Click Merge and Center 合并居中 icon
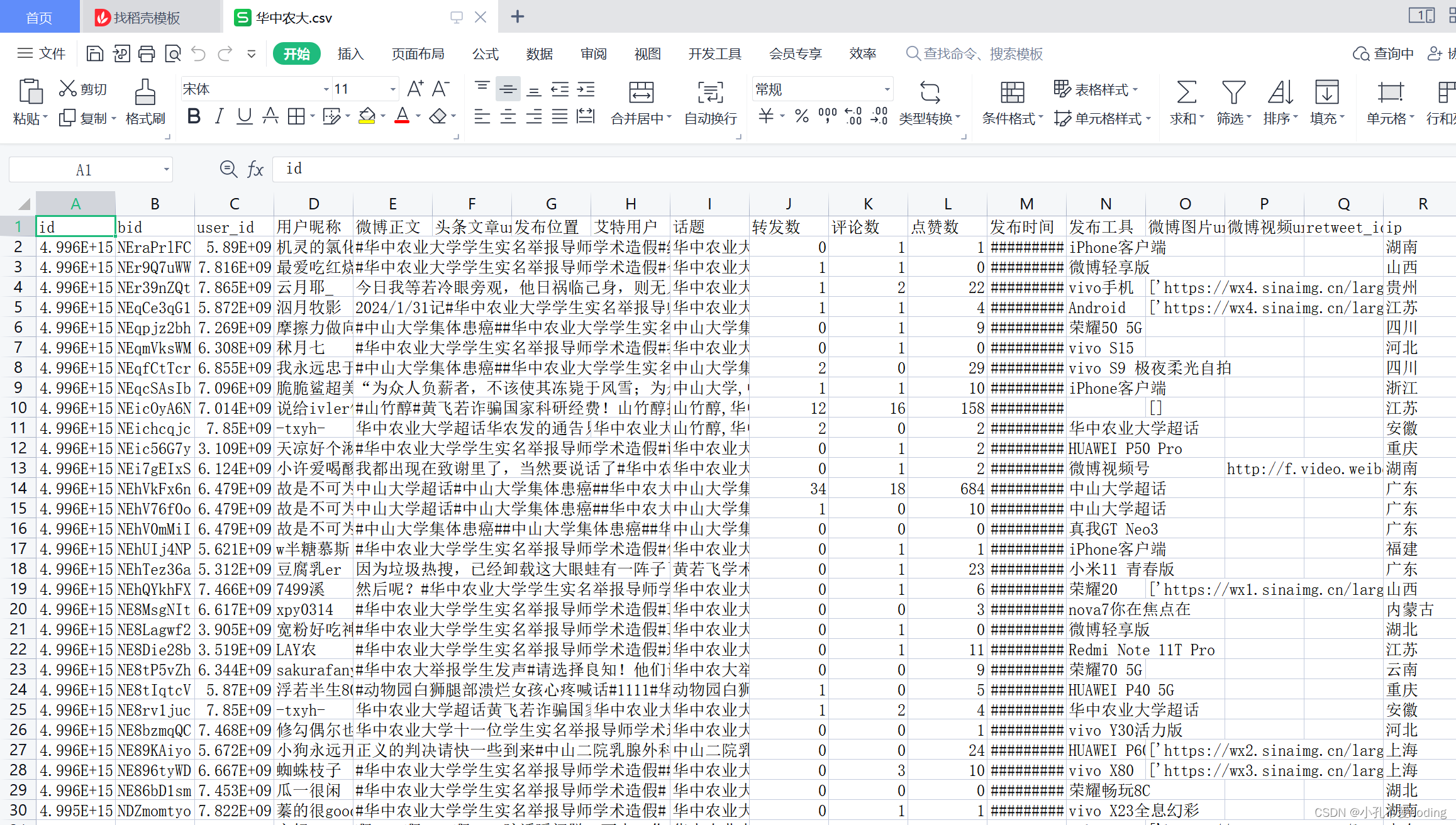Screen dimensions: 1456x825 (642, 92)
